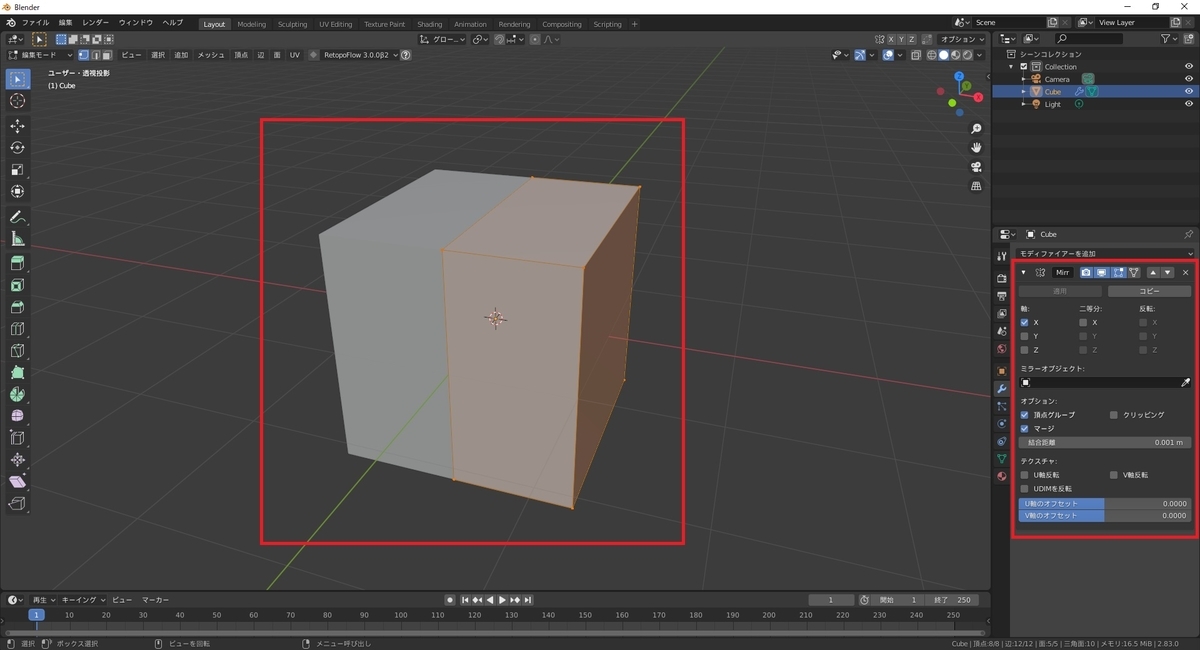Select the Rip Region tool

(x=17, y=504)
